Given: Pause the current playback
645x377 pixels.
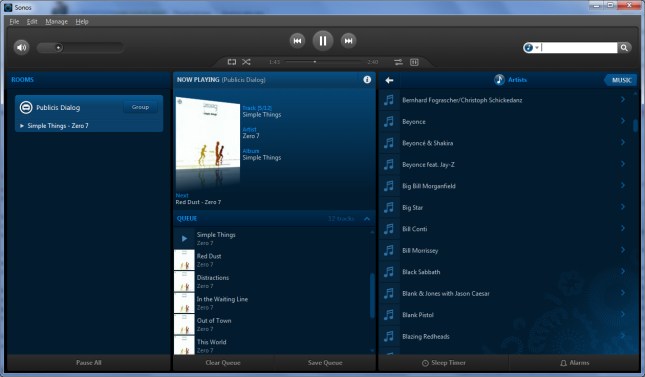Looking at the screenshot, I should click(323, 40).
